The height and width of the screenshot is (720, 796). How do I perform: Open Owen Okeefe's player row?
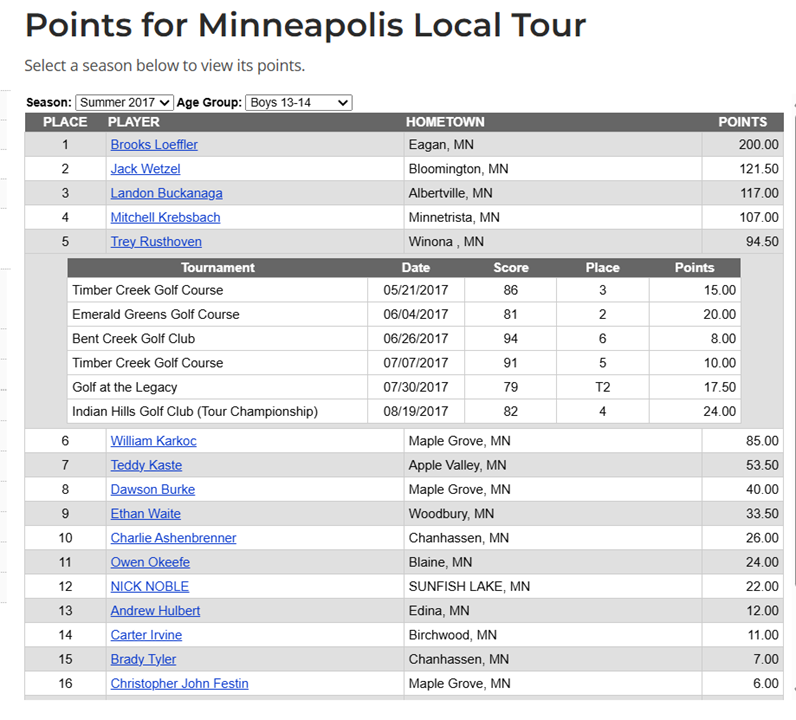click(150, 562)
